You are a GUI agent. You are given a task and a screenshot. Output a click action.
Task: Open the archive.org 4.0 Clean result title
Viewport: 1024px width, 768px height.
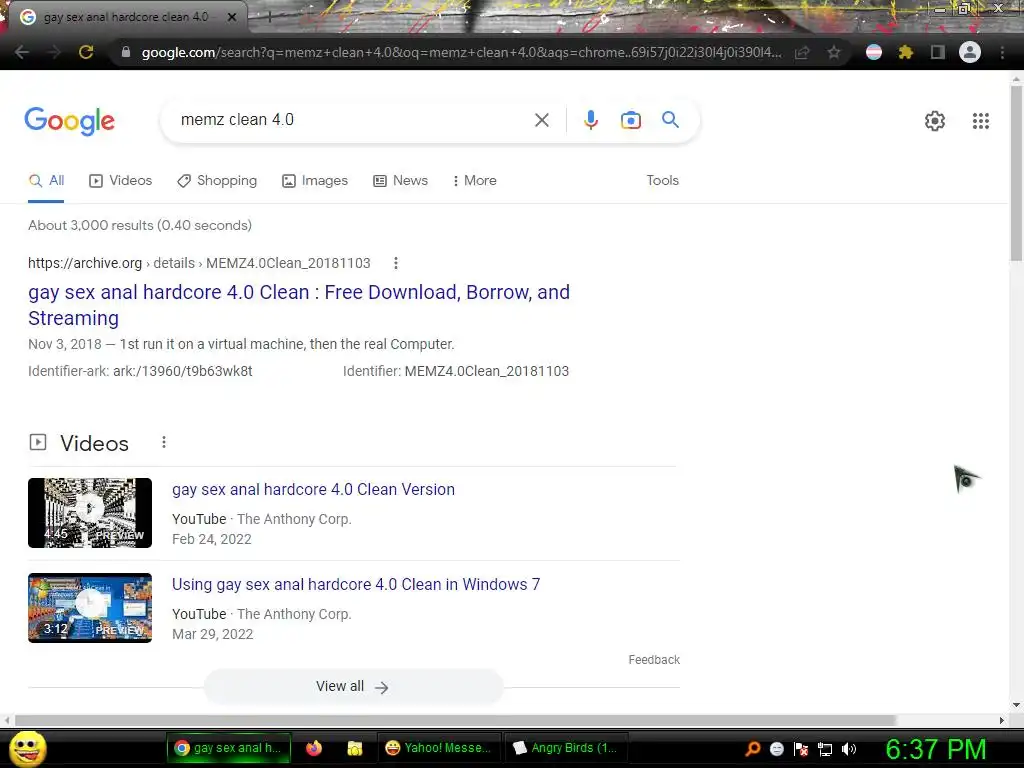pos(299,305)
